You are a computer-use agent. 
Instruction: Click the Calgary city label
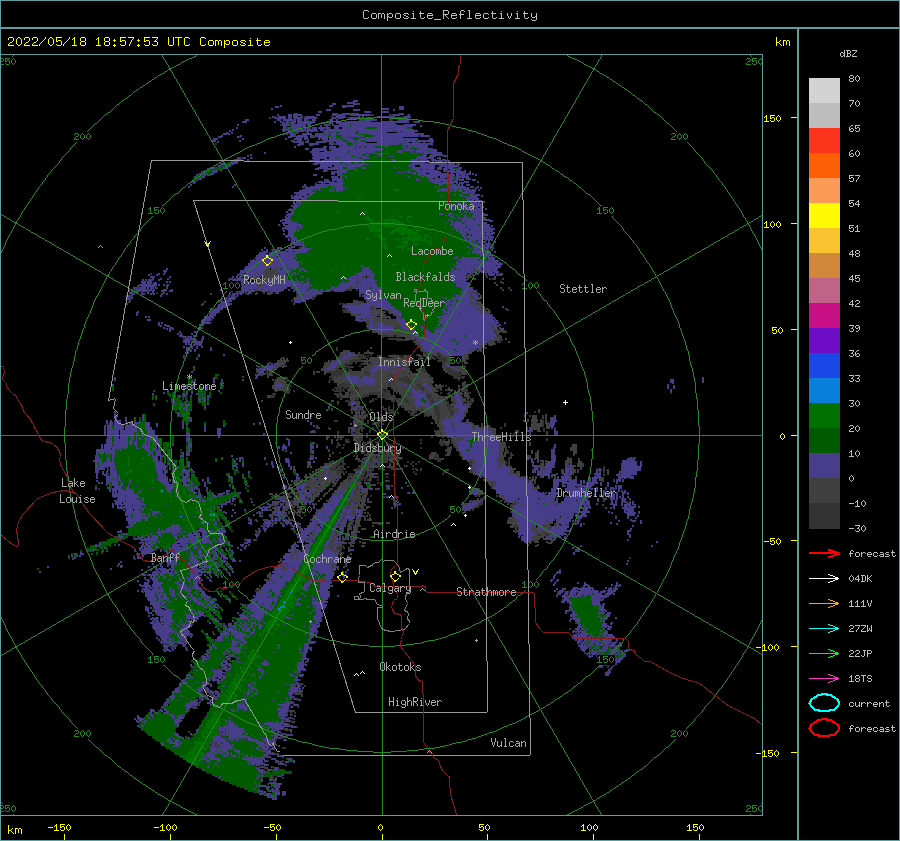390,588
